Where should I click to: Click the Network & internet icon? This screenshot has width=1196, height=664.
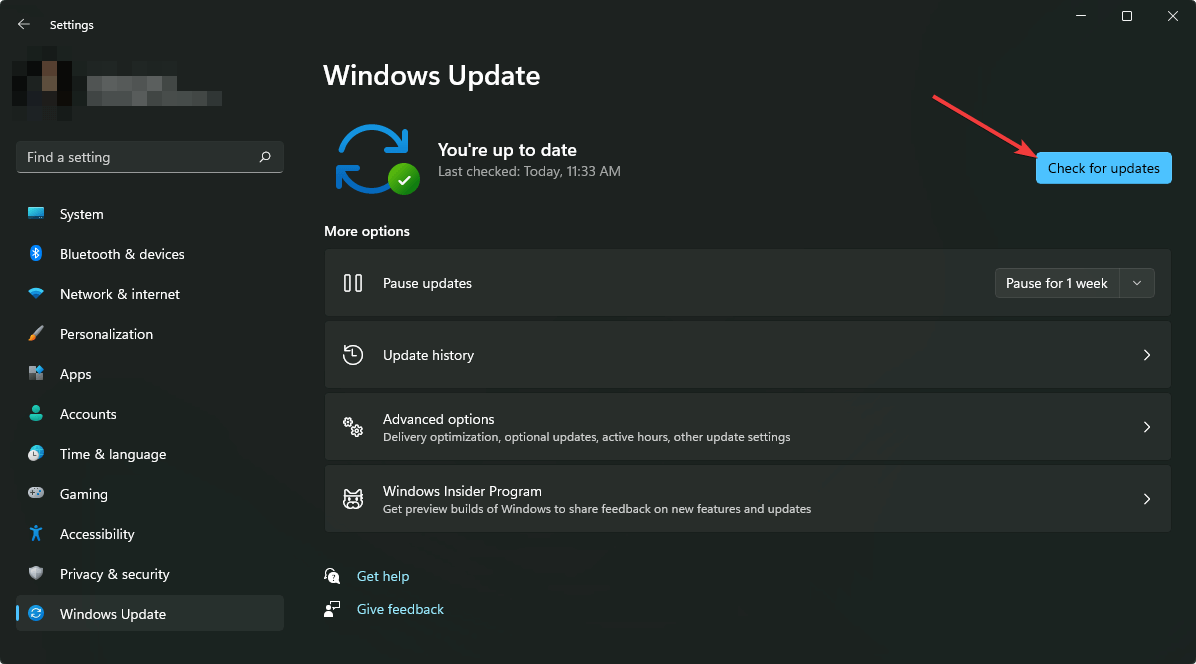pyautogui.click(x=35, y=294)
